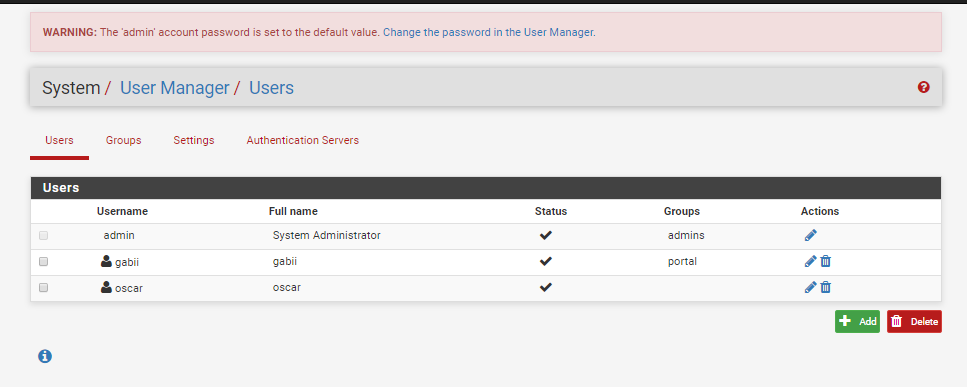The image size is (967, 387).
Task: Click the user icon beside gabii
Action: coord(106,261)
